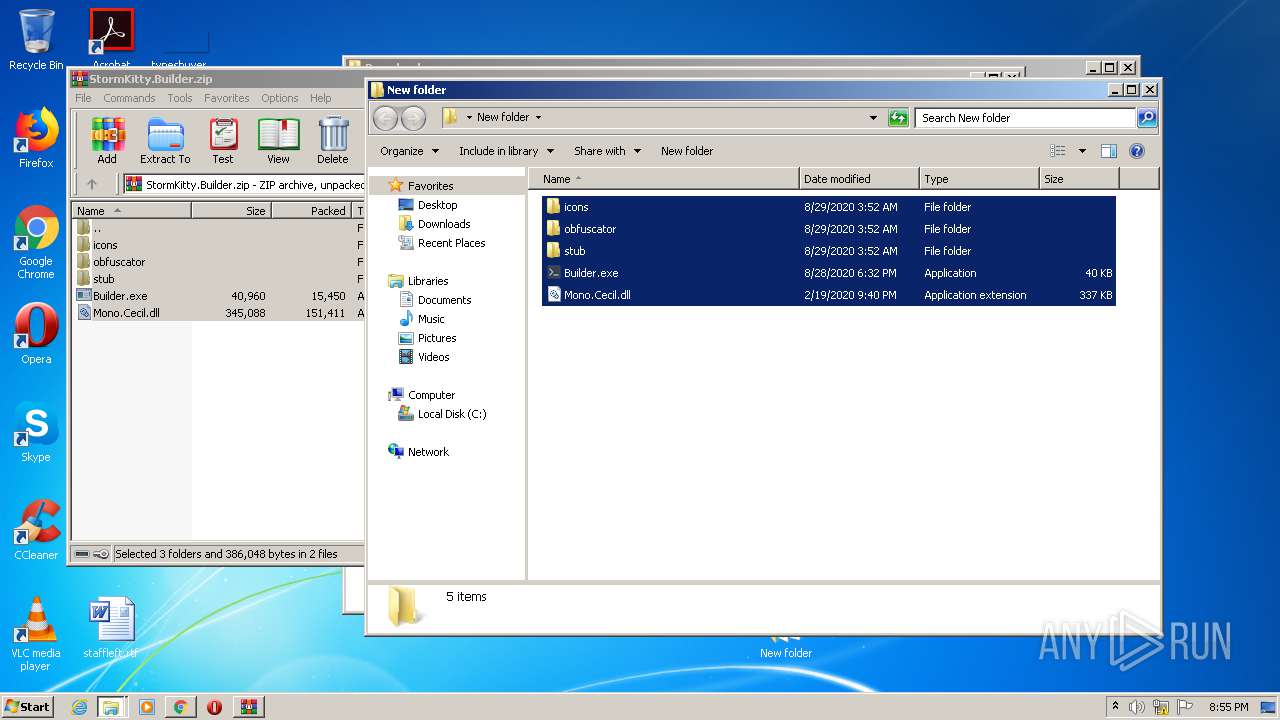The width and height of the screenshot is (1280, 720).
Task: Open the CCleaner desktop shortcut
Action: pyautogui.click(x=36, y=530)
